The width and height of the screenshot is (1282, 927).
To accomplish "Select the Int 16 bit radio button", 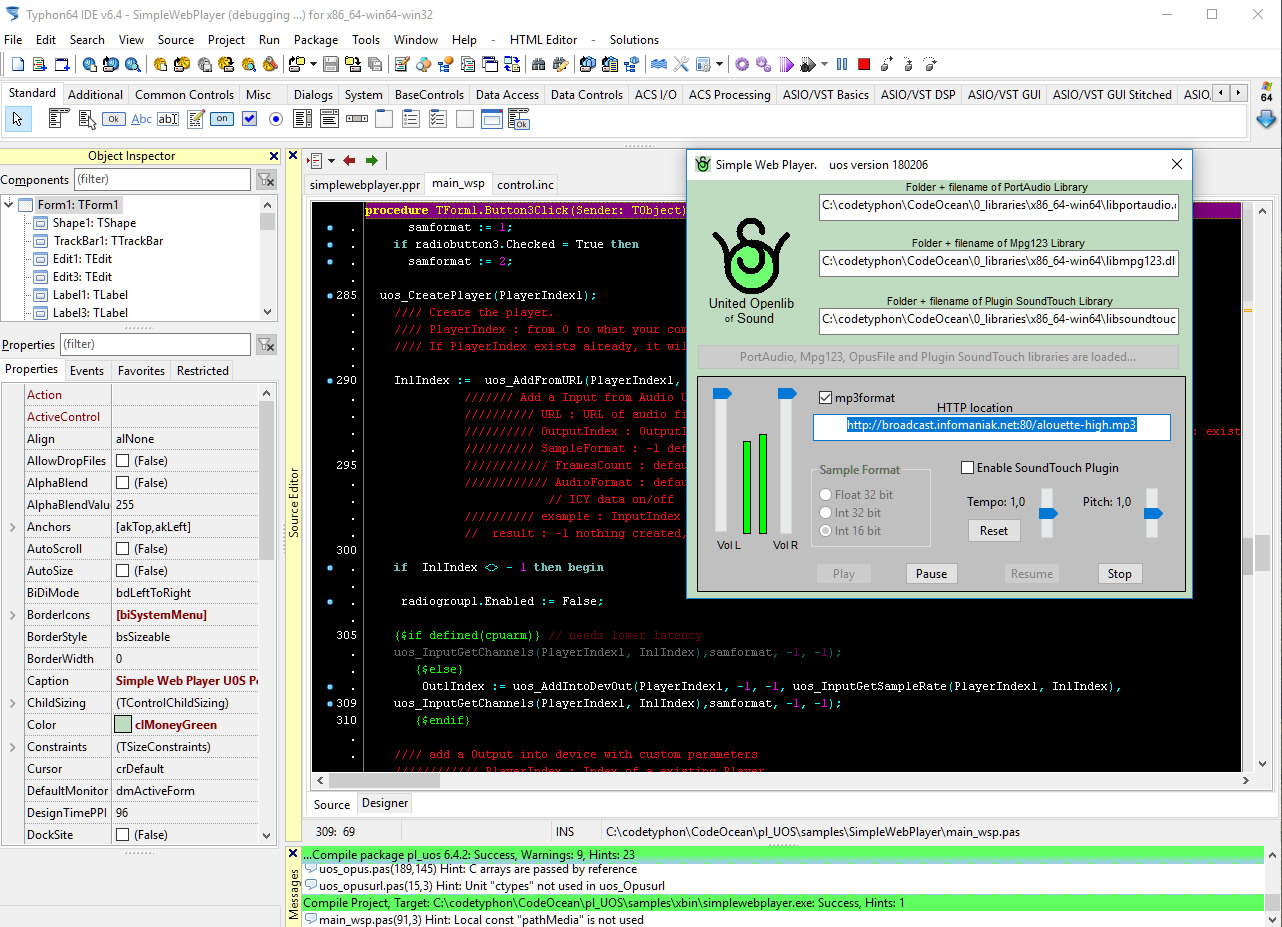I will (x=825, y=530).
